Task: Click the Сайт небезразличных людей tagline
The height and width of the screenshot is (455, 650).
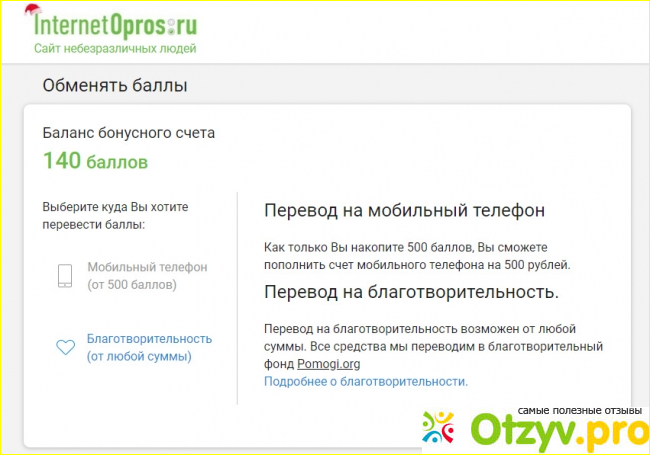Action: 115,48
